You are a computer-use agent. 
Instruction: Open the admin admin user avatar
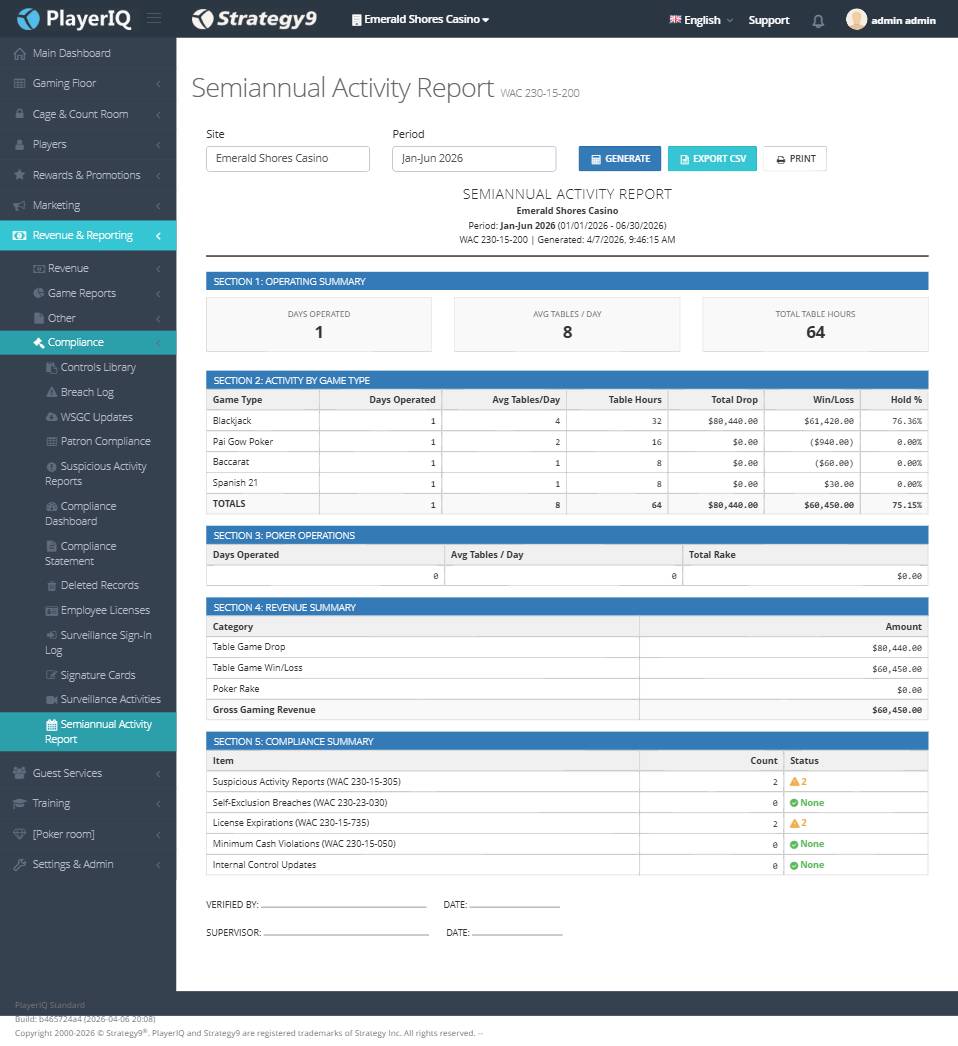click(x=856, y=19)
